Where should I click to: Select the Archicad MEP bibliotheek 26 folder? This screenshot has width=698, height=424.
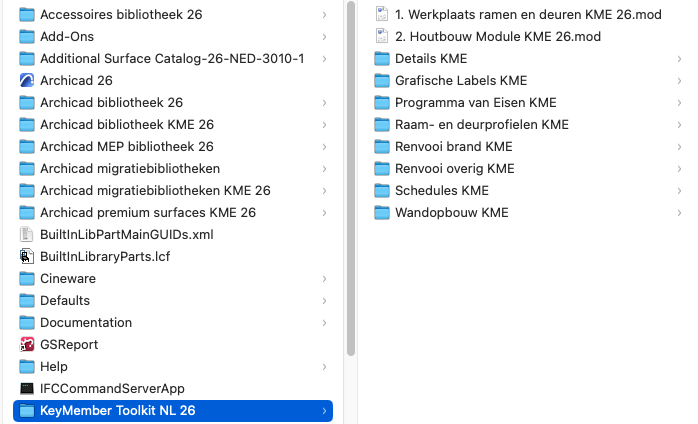click(x=173, y=147)
